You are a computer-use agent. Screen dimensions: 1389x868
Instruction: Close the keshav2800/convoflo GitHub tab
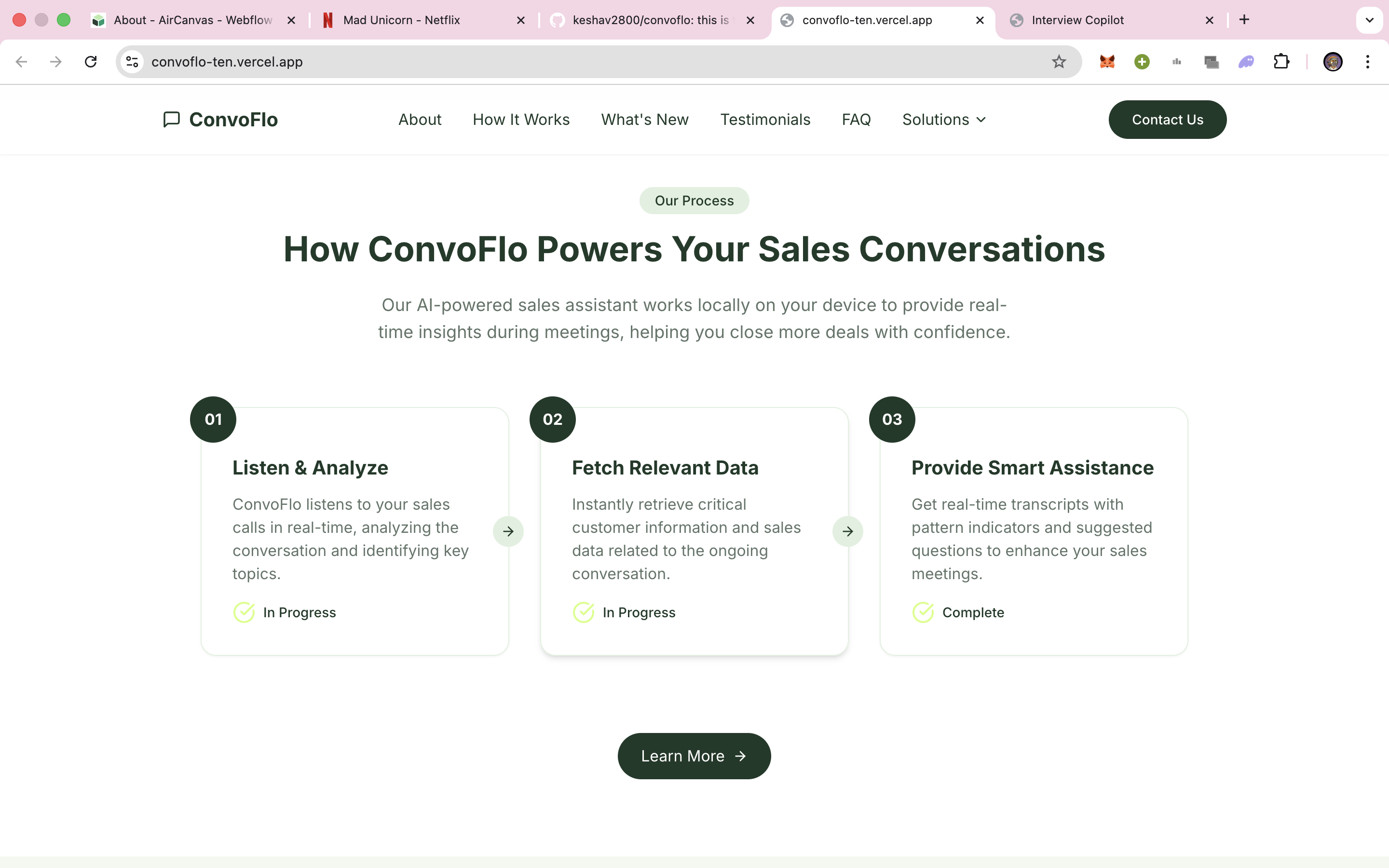pos(750,20)
